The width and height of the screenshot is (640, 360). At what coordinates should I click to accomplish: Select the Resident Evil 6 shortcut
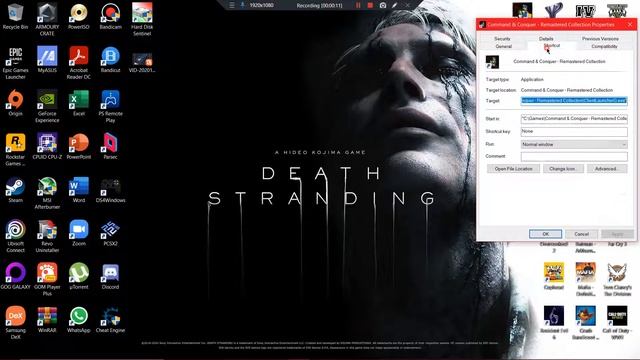tap(554, 322)
